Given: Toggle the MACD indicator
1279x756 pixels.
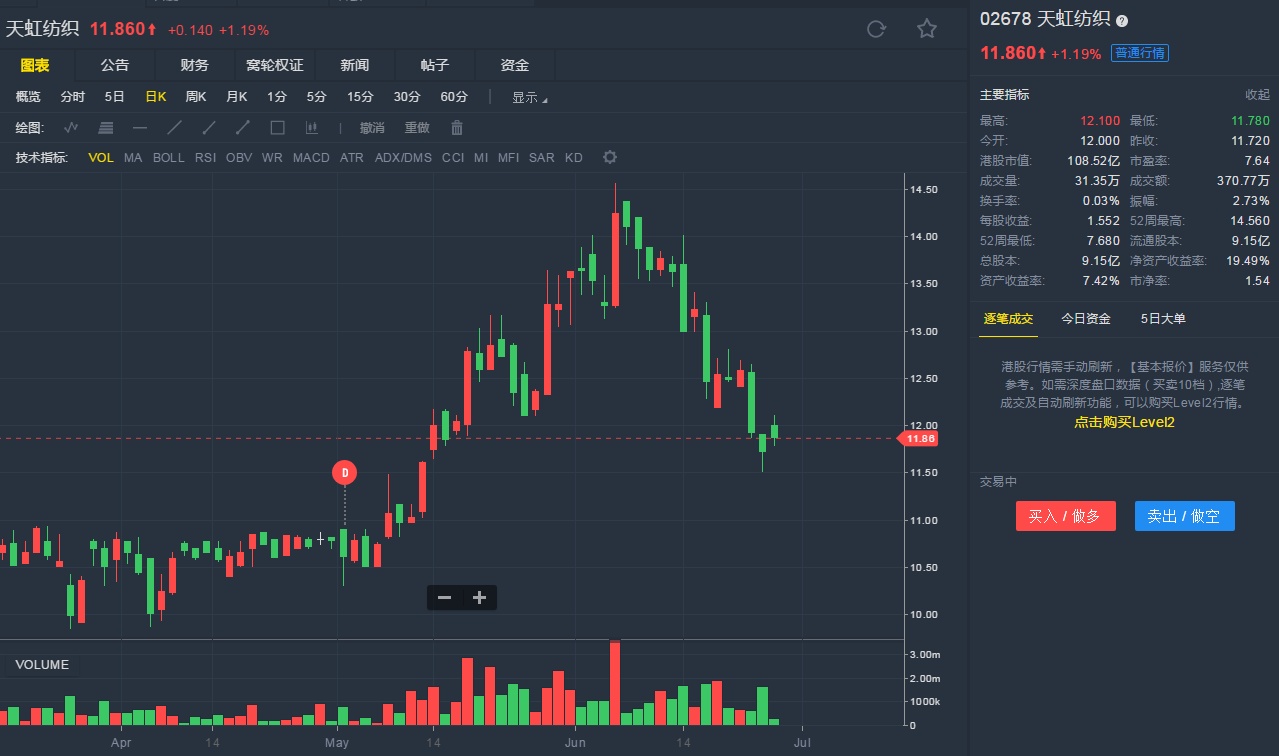Looking at the screenshot, I should pos(311,158).
